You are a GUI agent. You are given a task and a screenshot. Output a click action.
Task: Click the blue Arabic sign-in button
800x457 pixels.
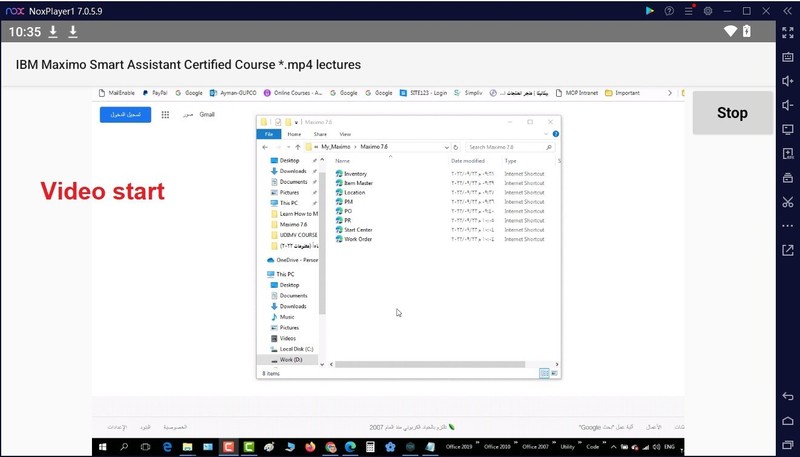click(x=126, y=115)
